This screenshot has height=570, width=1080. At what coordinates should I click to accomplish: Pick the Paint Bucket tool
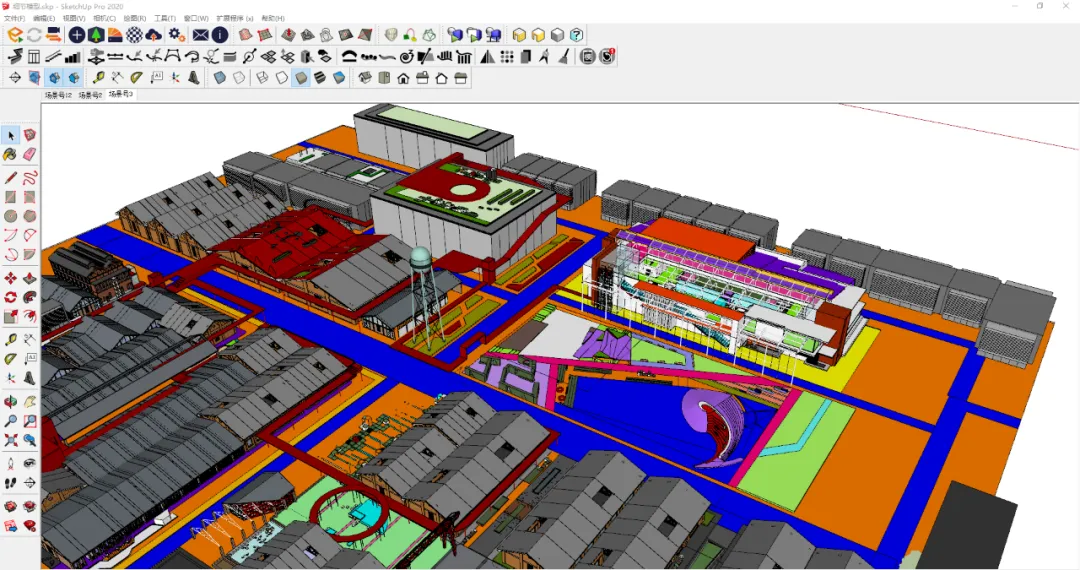click(x=11, y=155)
